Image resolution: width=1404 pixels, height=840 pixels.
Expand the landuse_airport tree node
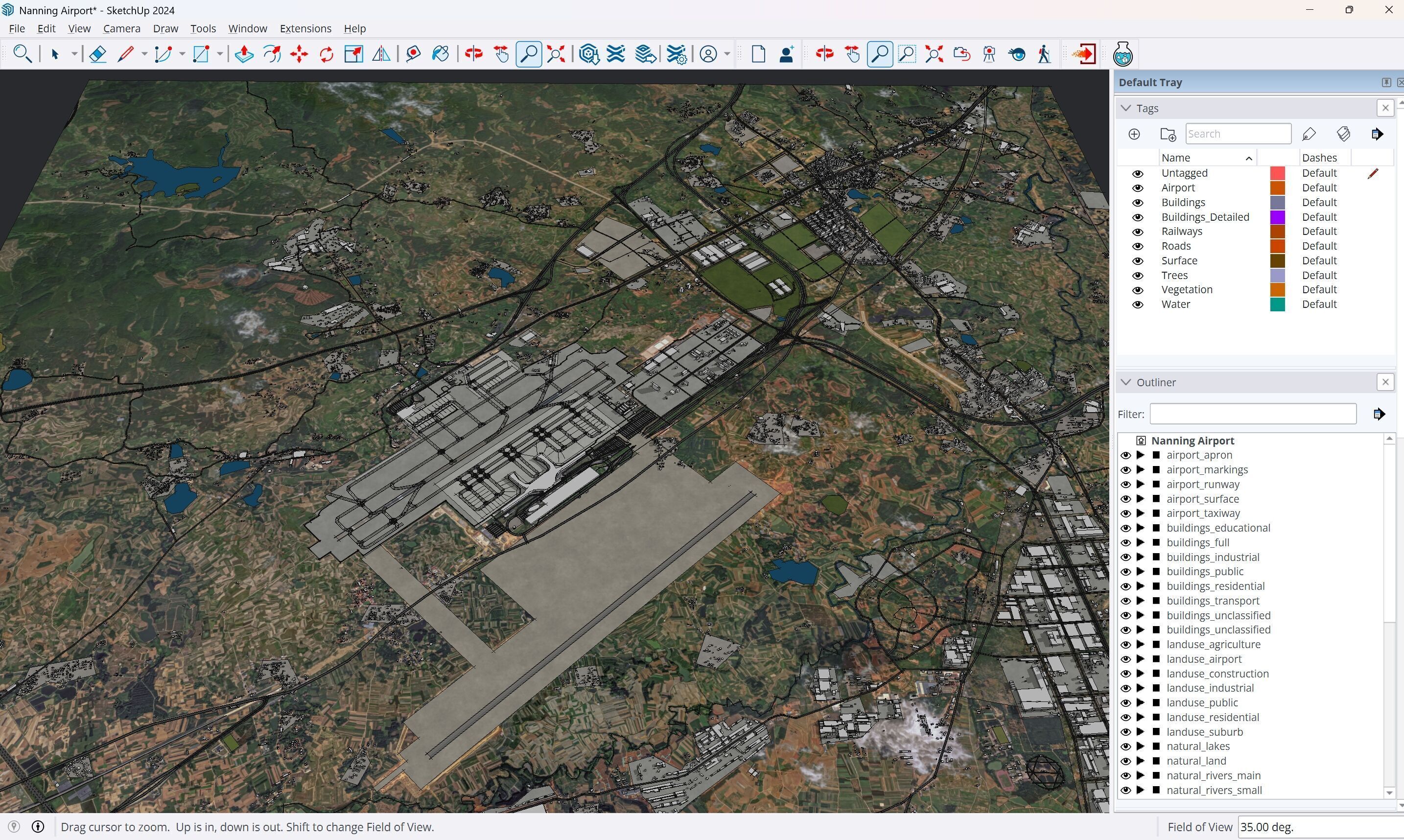[x=1141, y=659]
